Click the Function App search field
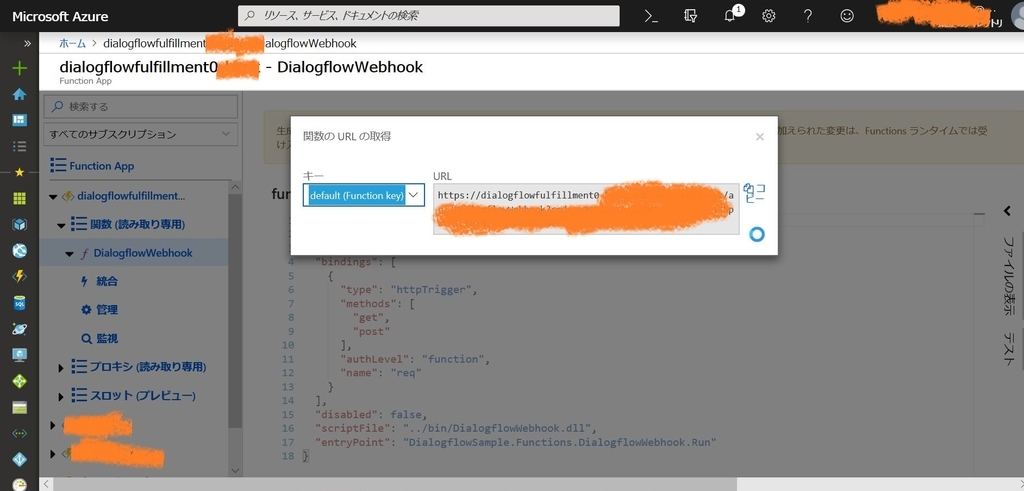Viewport: 1024px width, 491px height. pyautogui.click(x=141, y=106)
